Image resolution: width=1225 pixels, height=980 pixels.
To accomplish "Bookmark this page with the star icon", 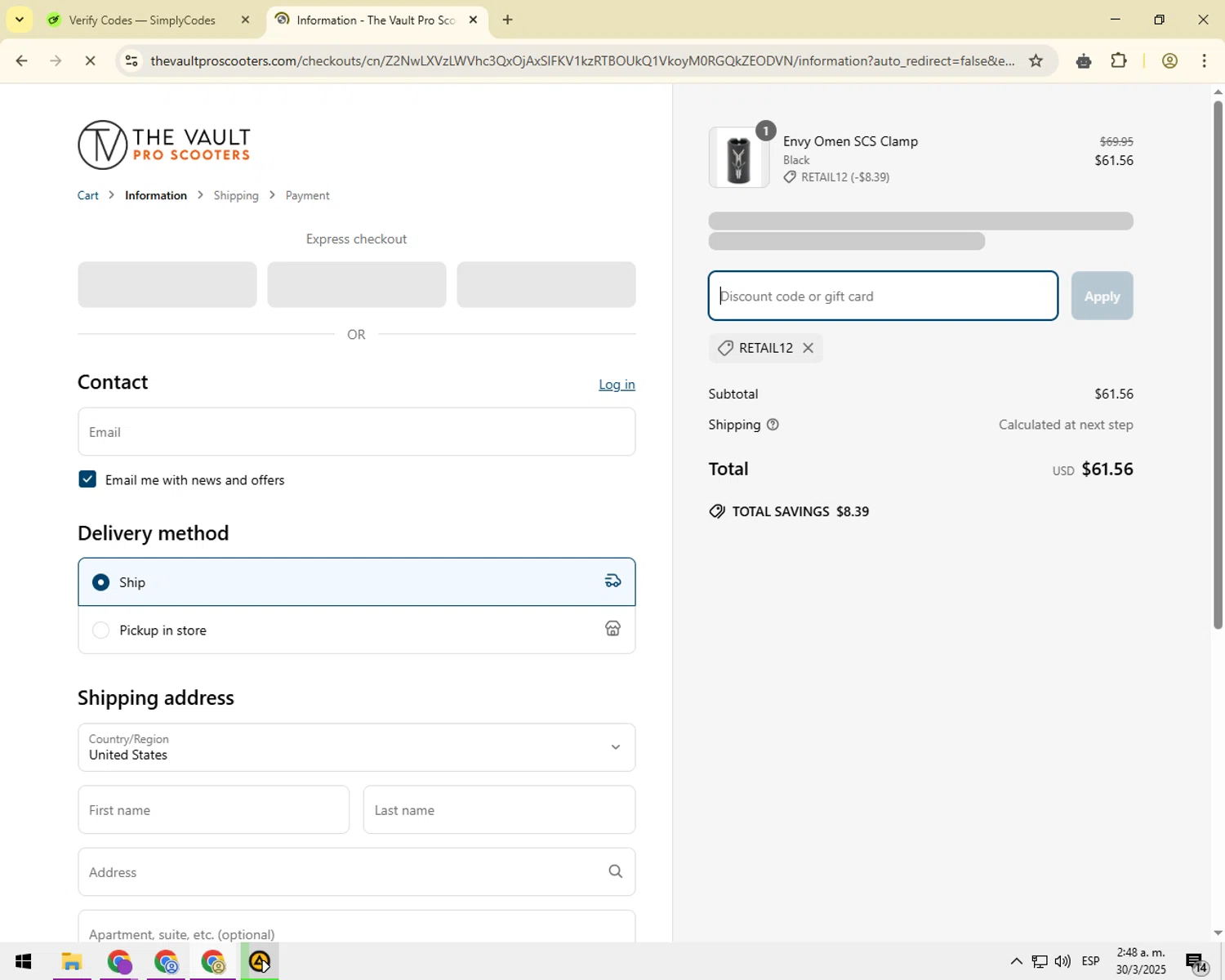I will [1036, 60].
